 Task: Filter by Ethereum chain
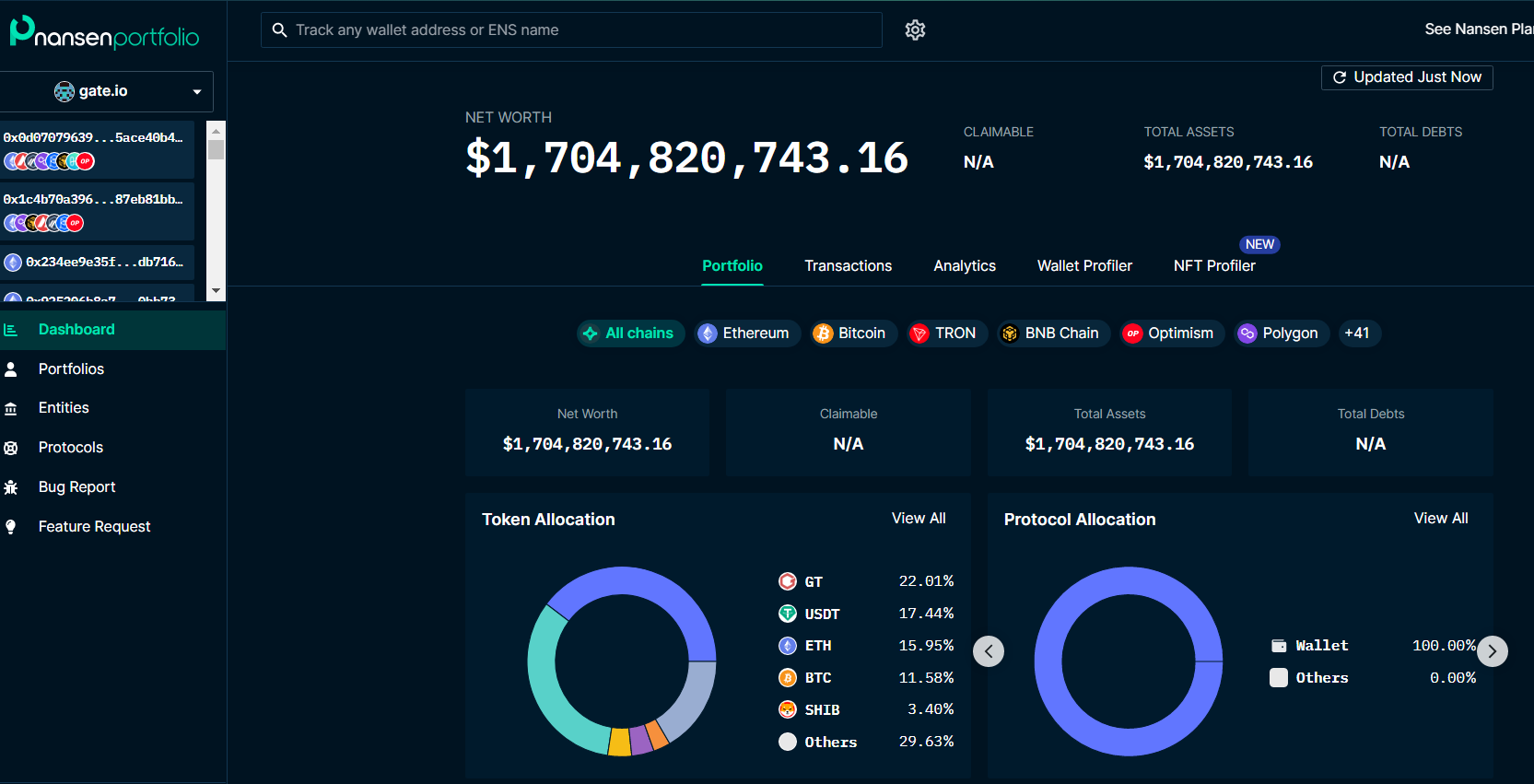point(744,333)
